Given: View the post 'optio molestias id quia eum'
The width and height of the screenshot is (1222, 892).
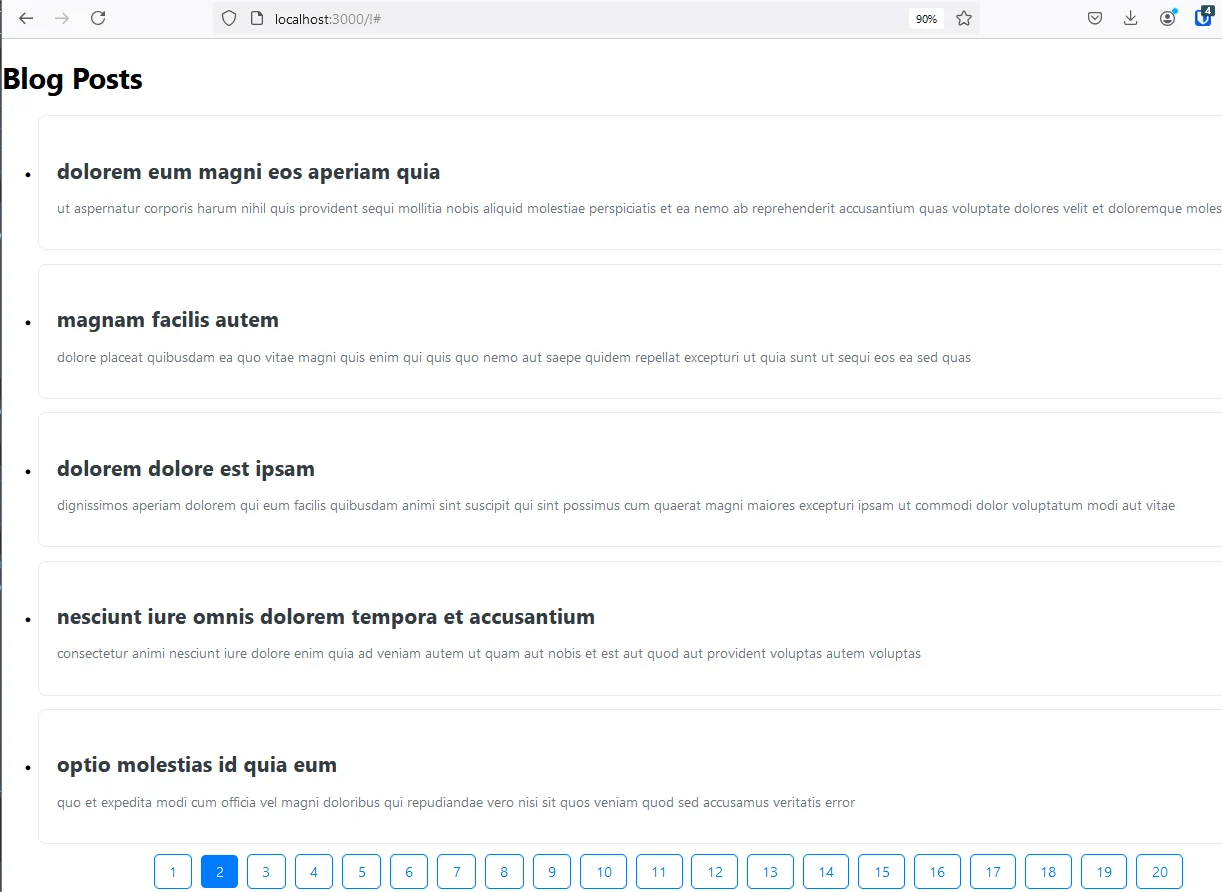Looking at the screenshot, I should click(196, 764).
